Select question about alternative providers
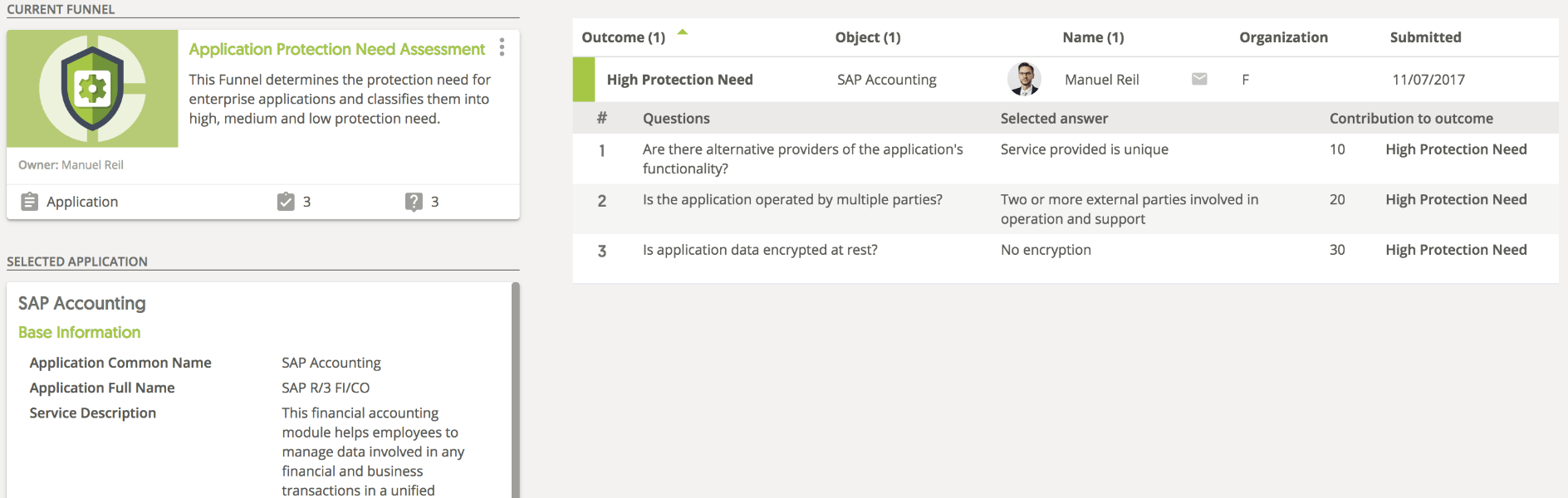 [802, 159]
